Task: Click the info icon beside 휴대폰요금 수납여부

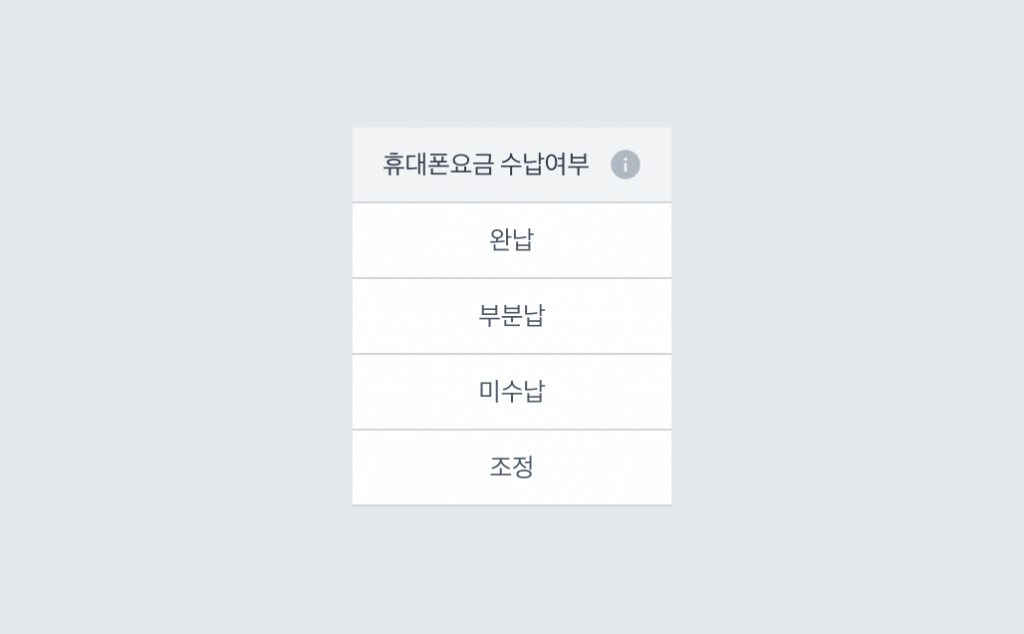Action: tap(625, 165)
